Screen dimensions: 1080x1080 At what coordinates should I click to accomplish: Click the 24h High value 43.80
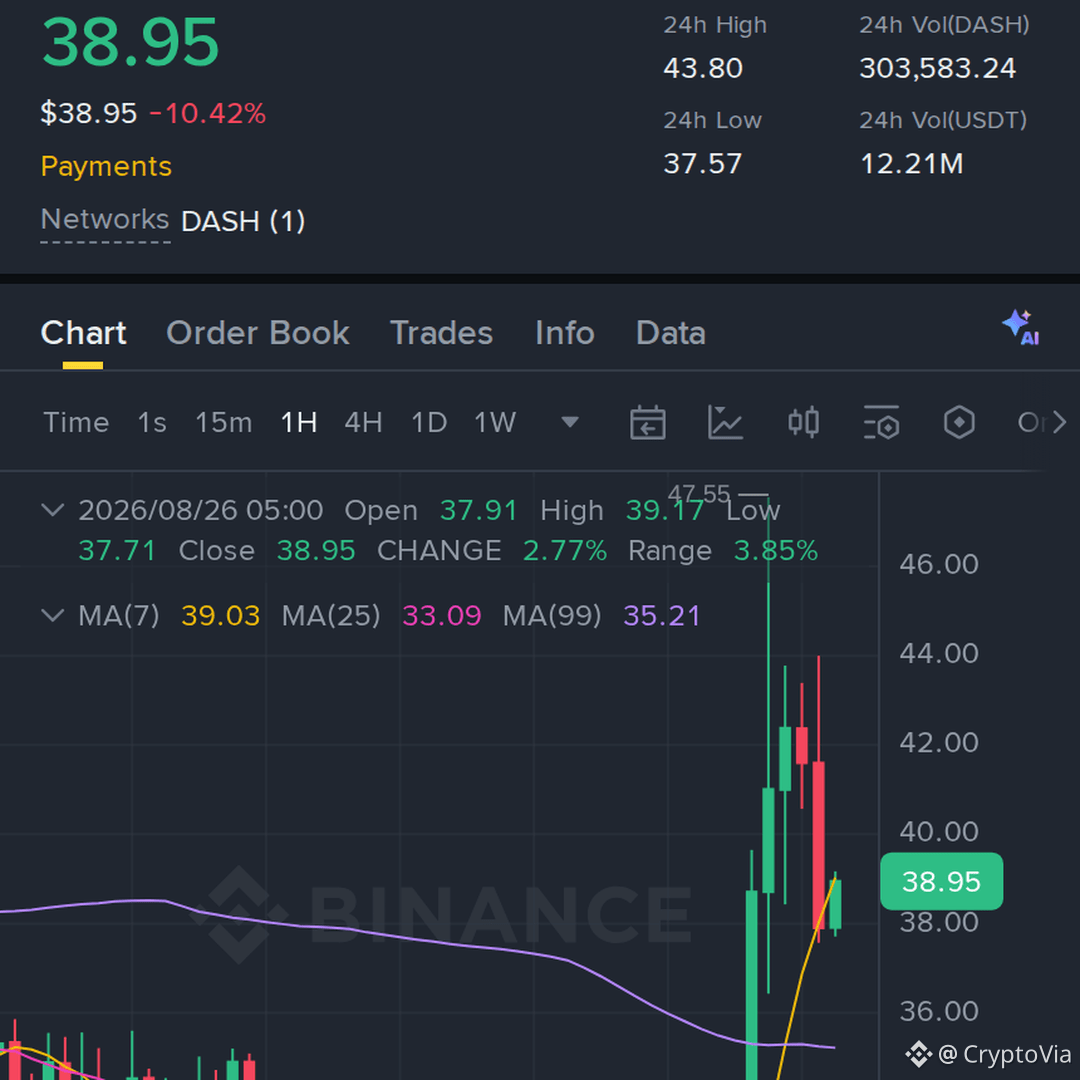click(703, 68)
